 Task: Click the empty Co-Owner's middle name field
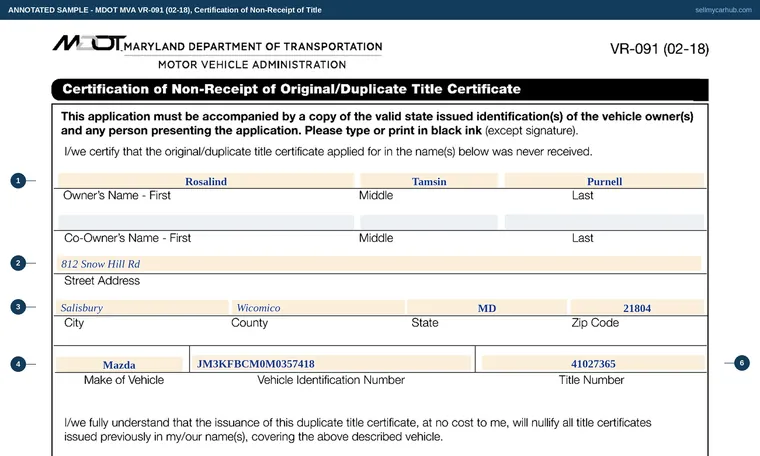point(429,222)
